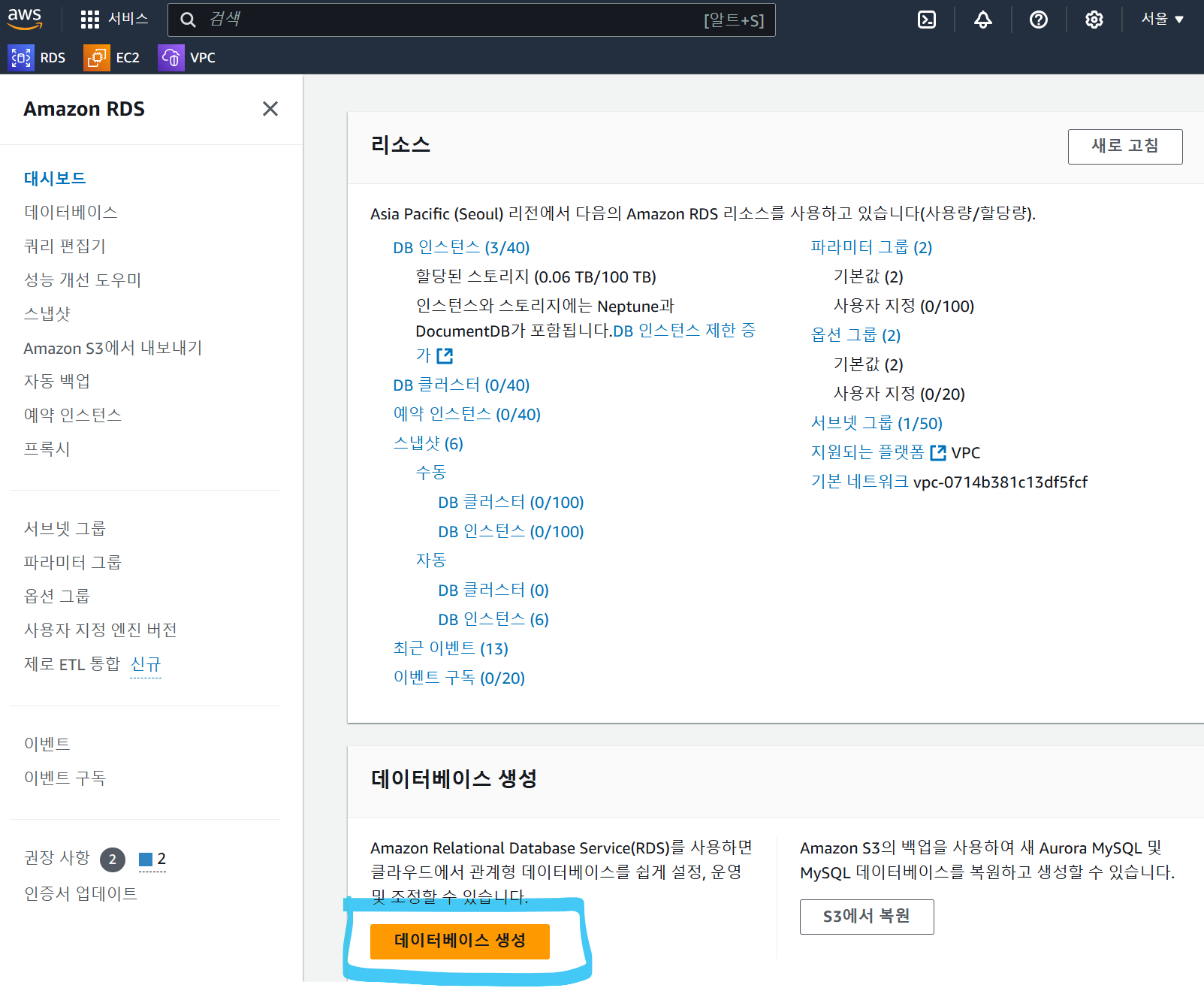Image resolution: width=1204 pixels, height=988 pixels.
Task: Open 지원되는 플랫폼 link
Action: tap(868, 452)
